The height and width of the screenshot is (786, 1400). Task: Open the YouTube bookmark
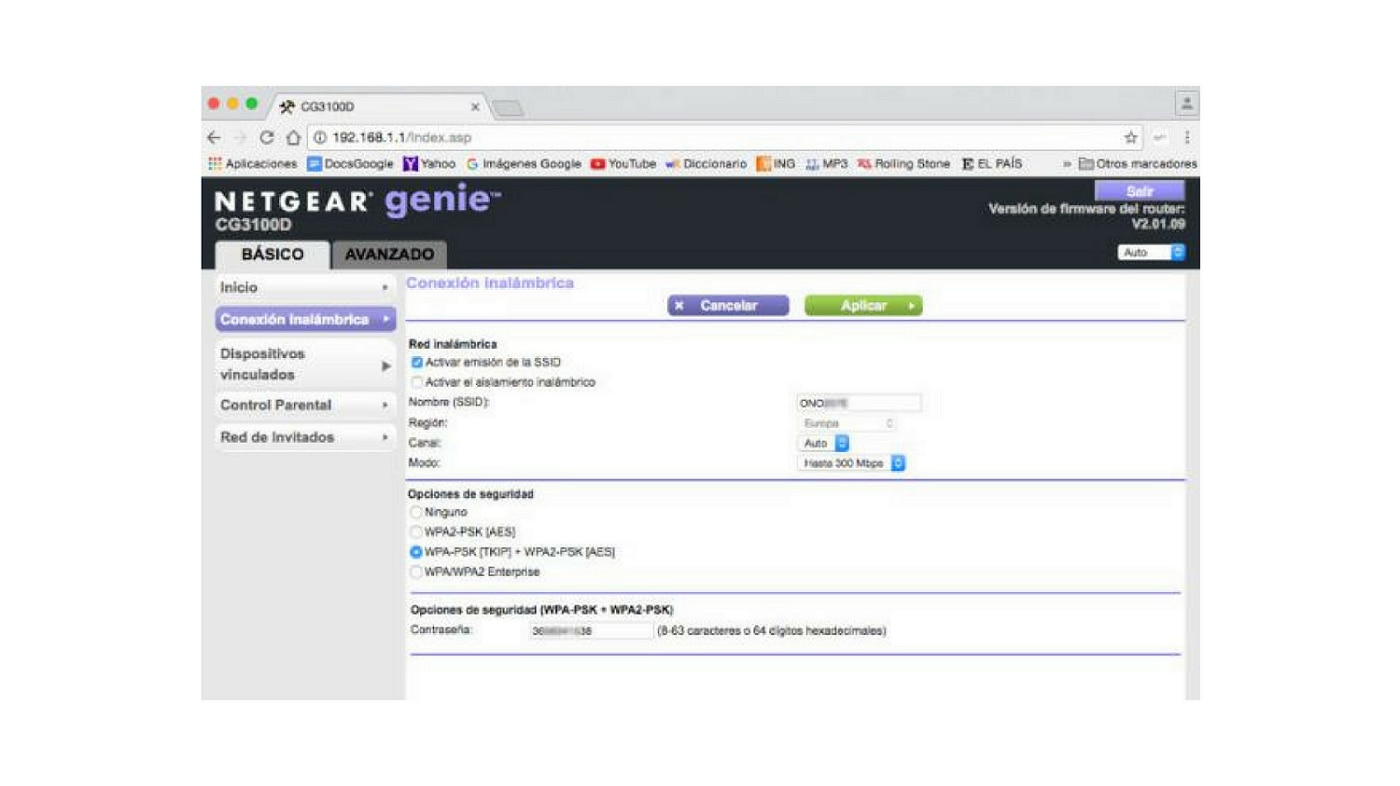point(624,164)
